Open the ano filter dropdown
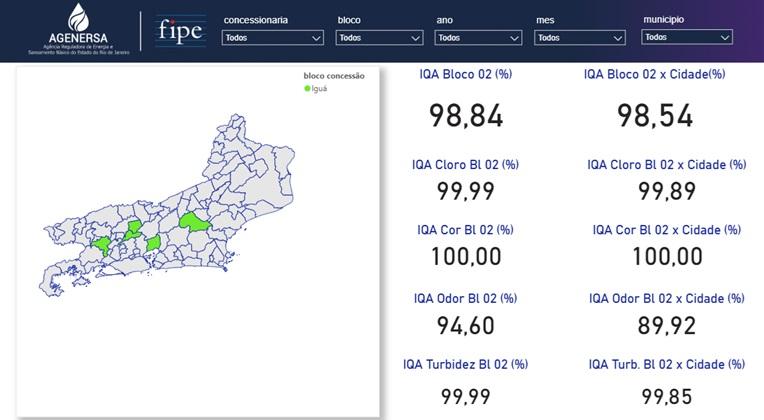The image size is (764, 420). [x=479, y=38]
